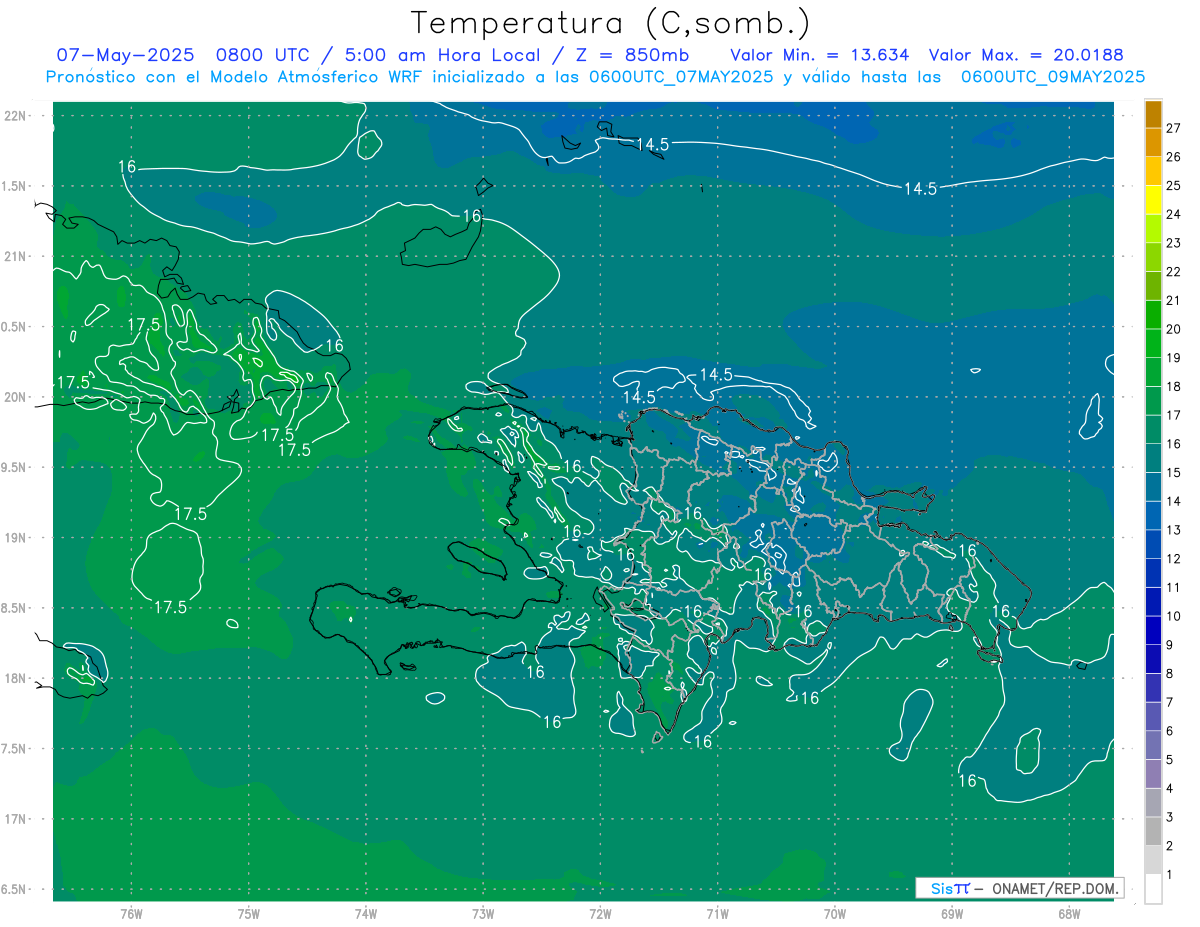The width and height of the screenshot is (1200, 927).
Task: Click the '17N' latitude axis label
Action: click(x=16, y=820)
